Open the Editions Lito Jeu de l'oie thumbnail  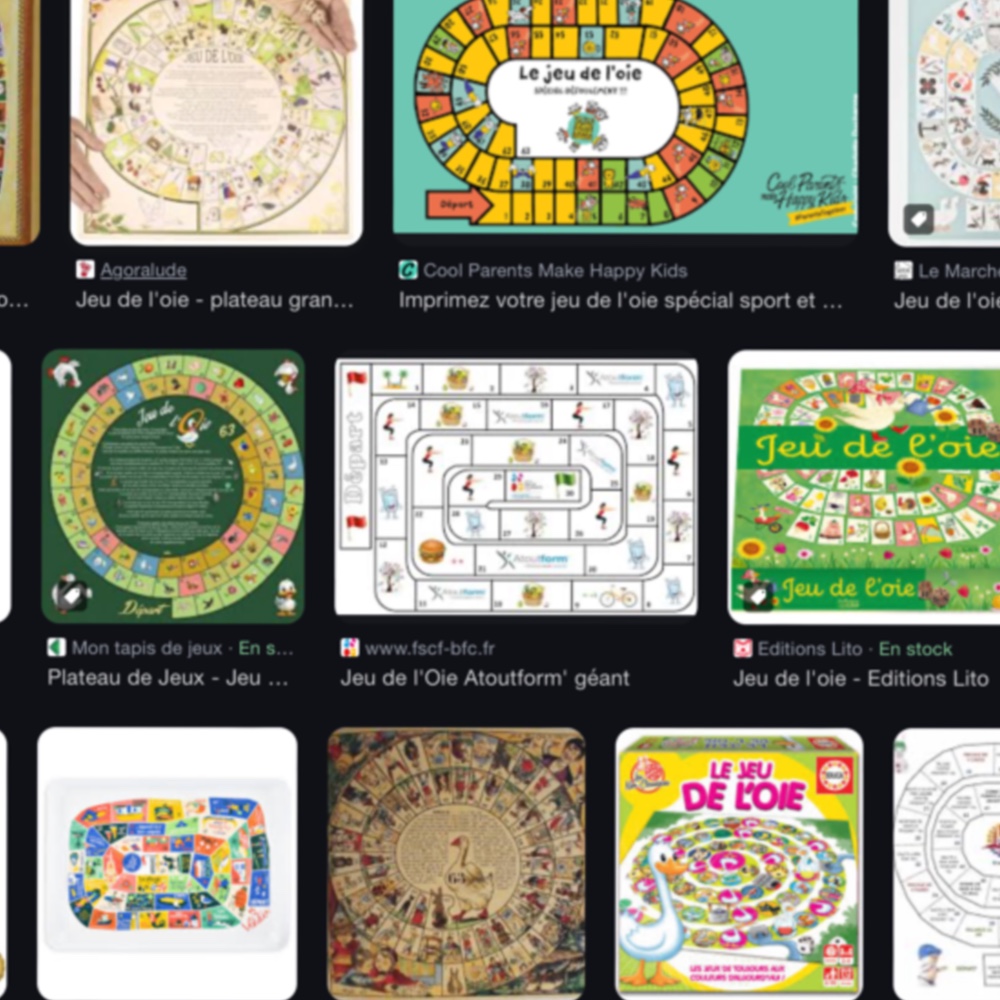click(x=864, y=487)
